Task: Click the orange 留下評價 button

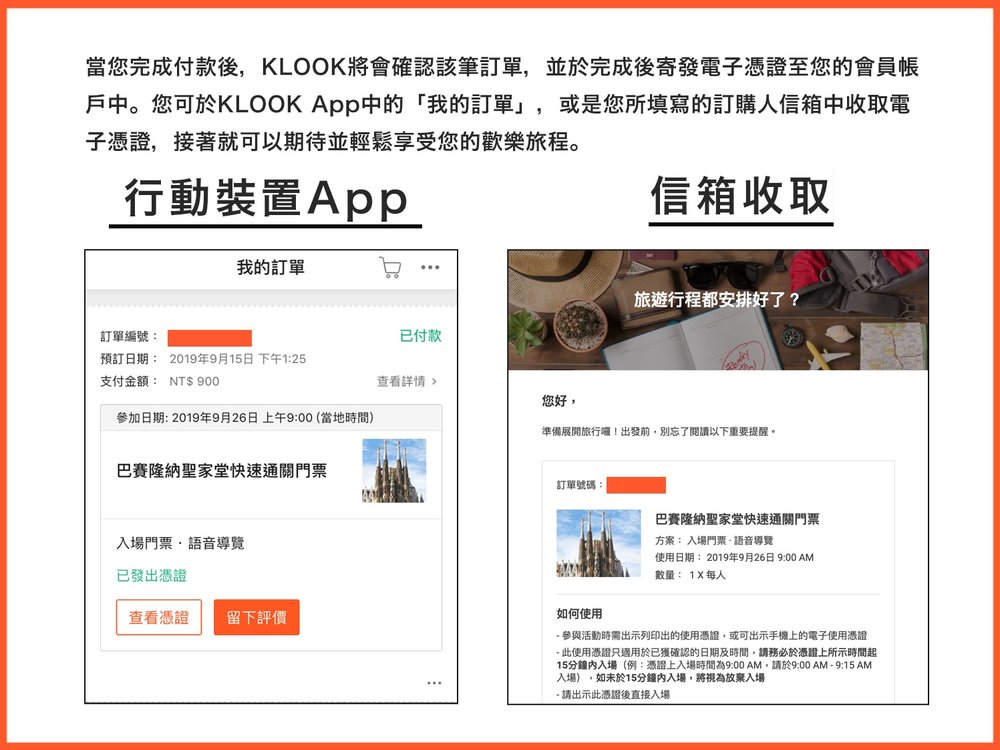Action: tap(257, 618)
